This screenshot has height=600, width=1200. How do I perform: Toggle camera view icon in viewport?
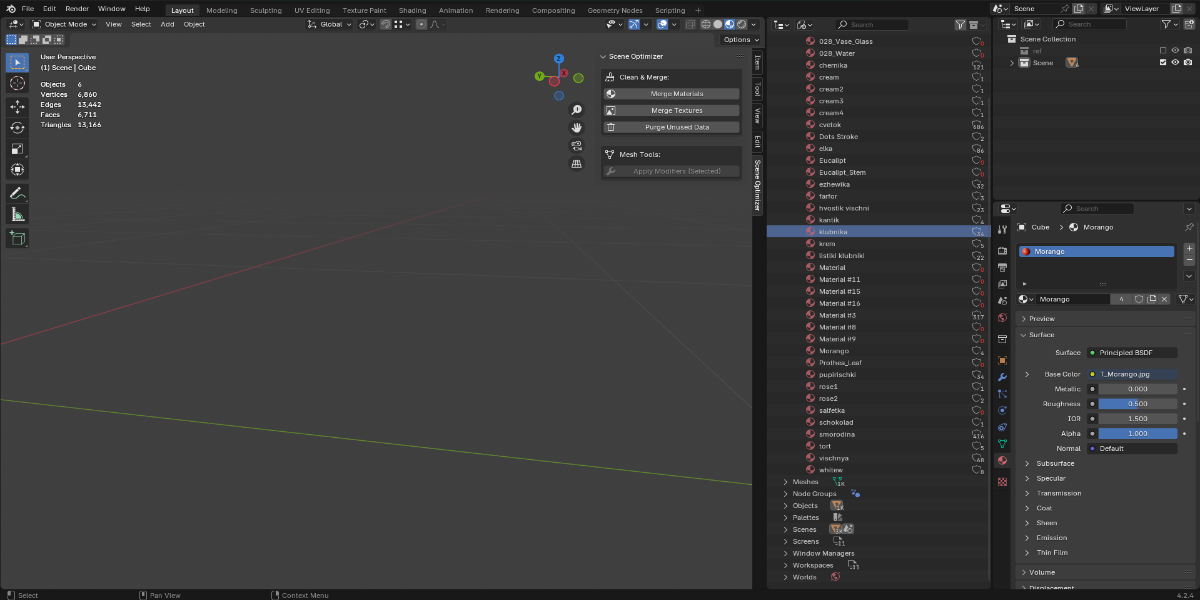coord(577,145)
